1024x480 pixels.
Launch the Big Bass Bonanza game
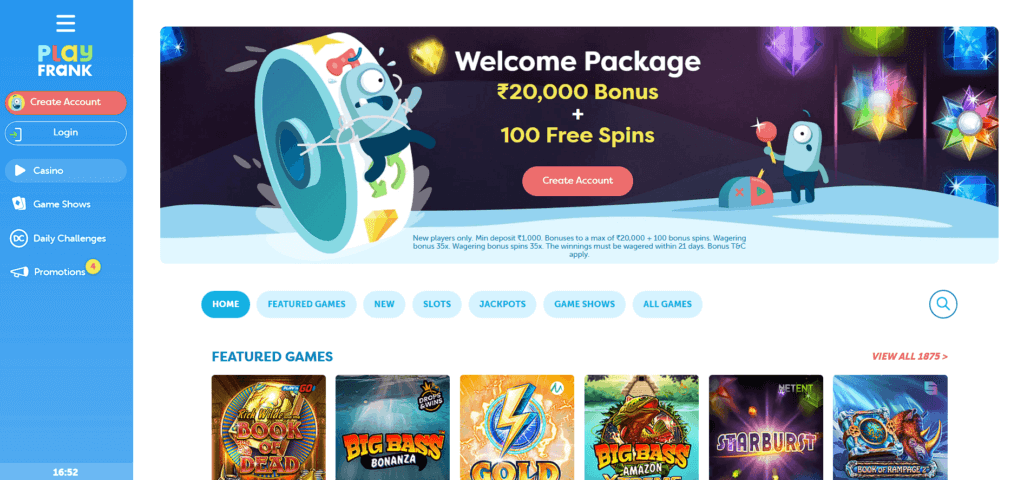(392, 427)
